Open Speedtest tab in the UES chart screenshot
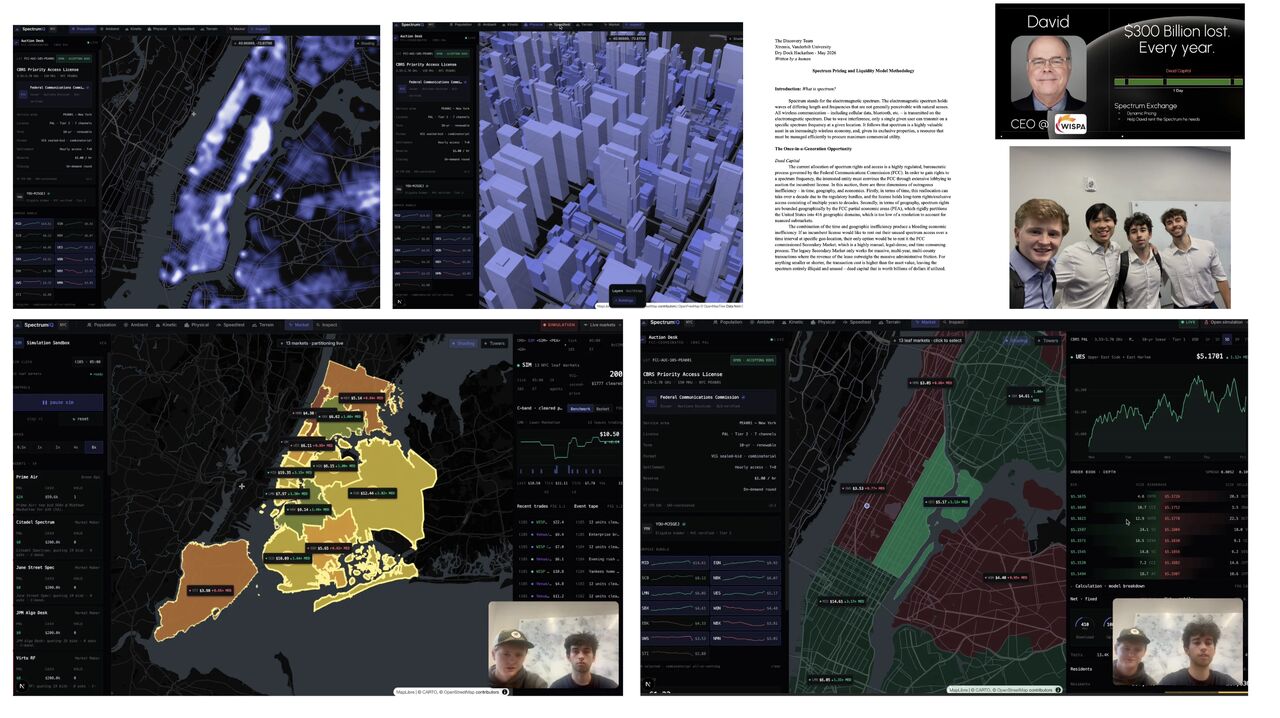Screen dimensions: 1280x718 point(857,322)
